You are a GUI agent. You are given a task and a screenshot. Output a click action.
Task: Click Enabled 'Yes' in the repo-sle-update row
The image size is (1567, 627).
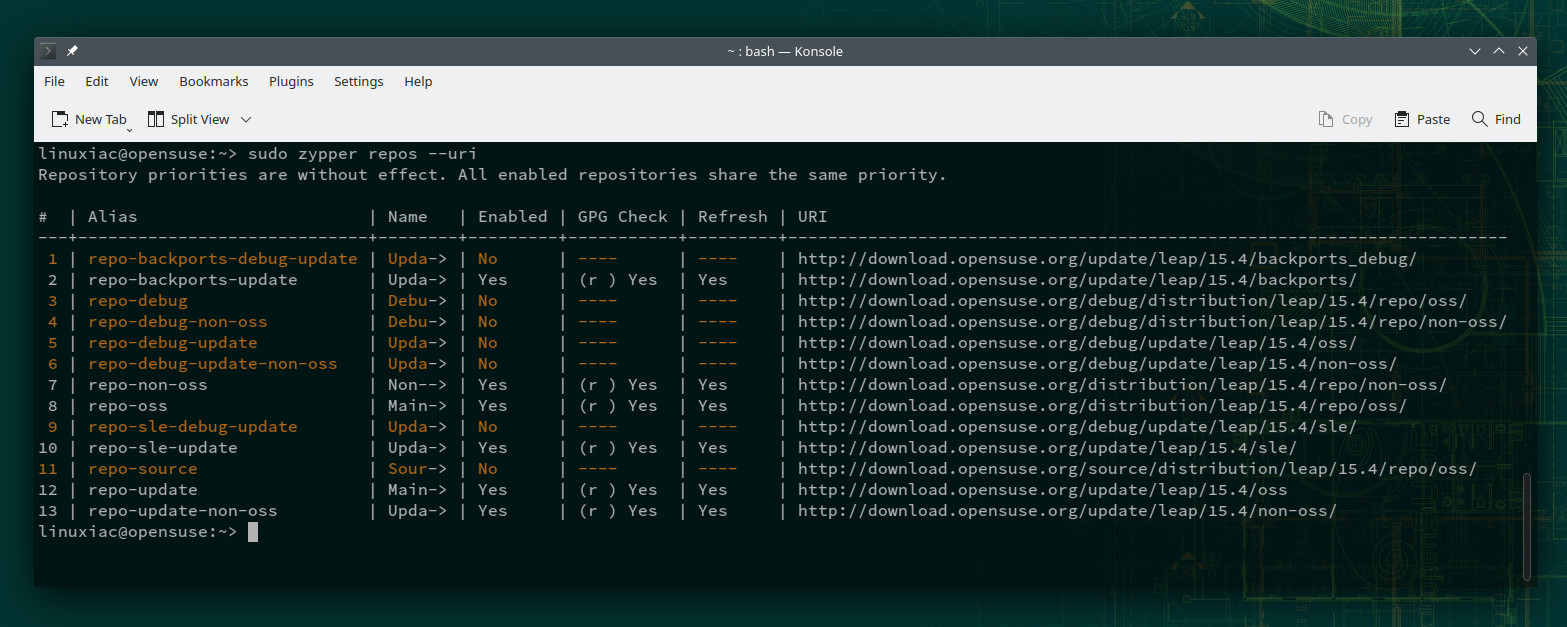pyautogui.click(x=493, y=447)
